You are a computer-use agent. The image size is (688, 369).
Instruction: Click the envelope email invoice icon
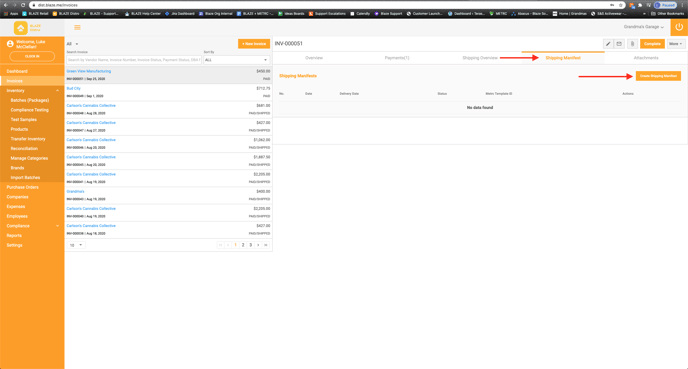click(619, 44)
